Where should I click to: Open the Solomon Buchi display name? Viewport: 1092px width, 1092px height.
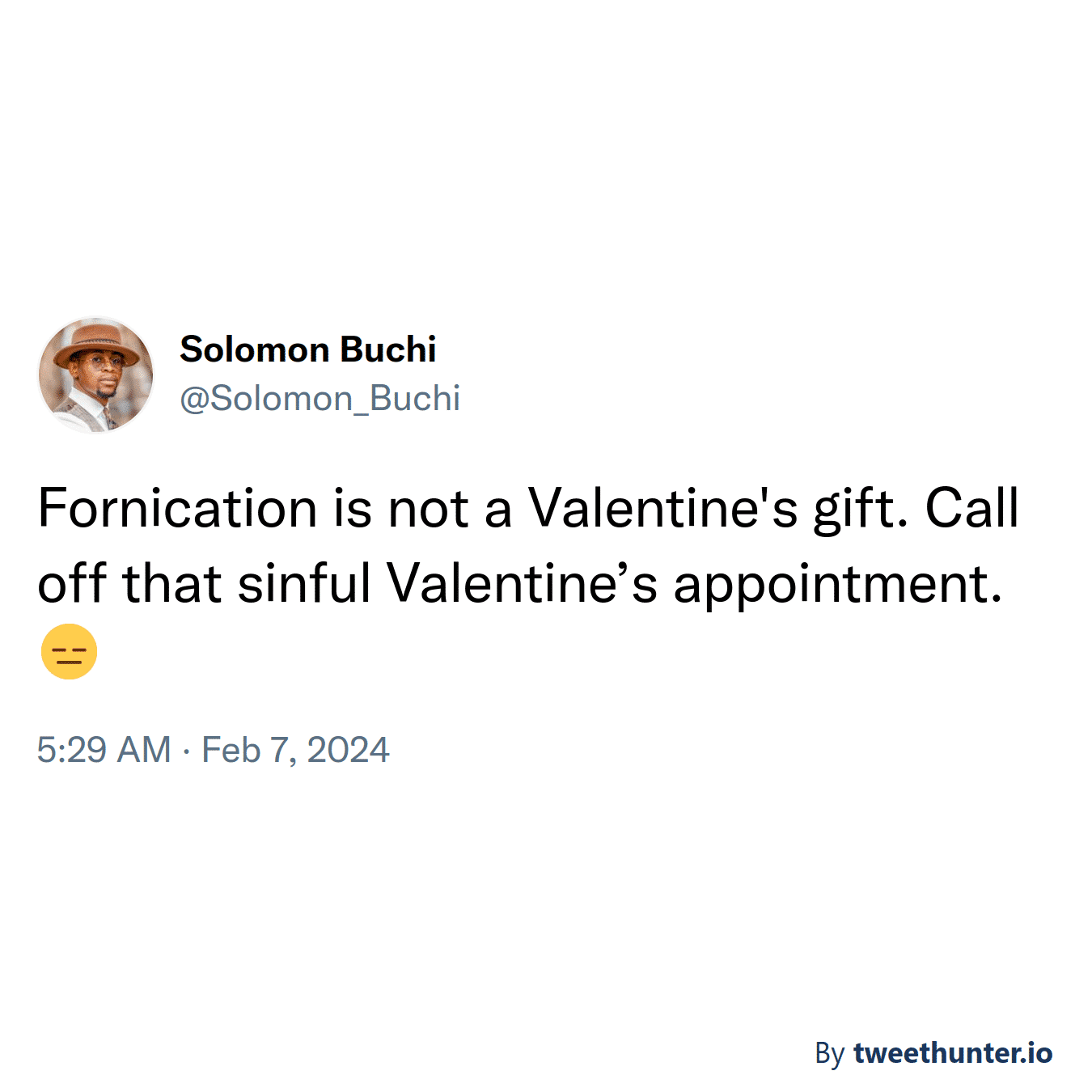(307, 349)
